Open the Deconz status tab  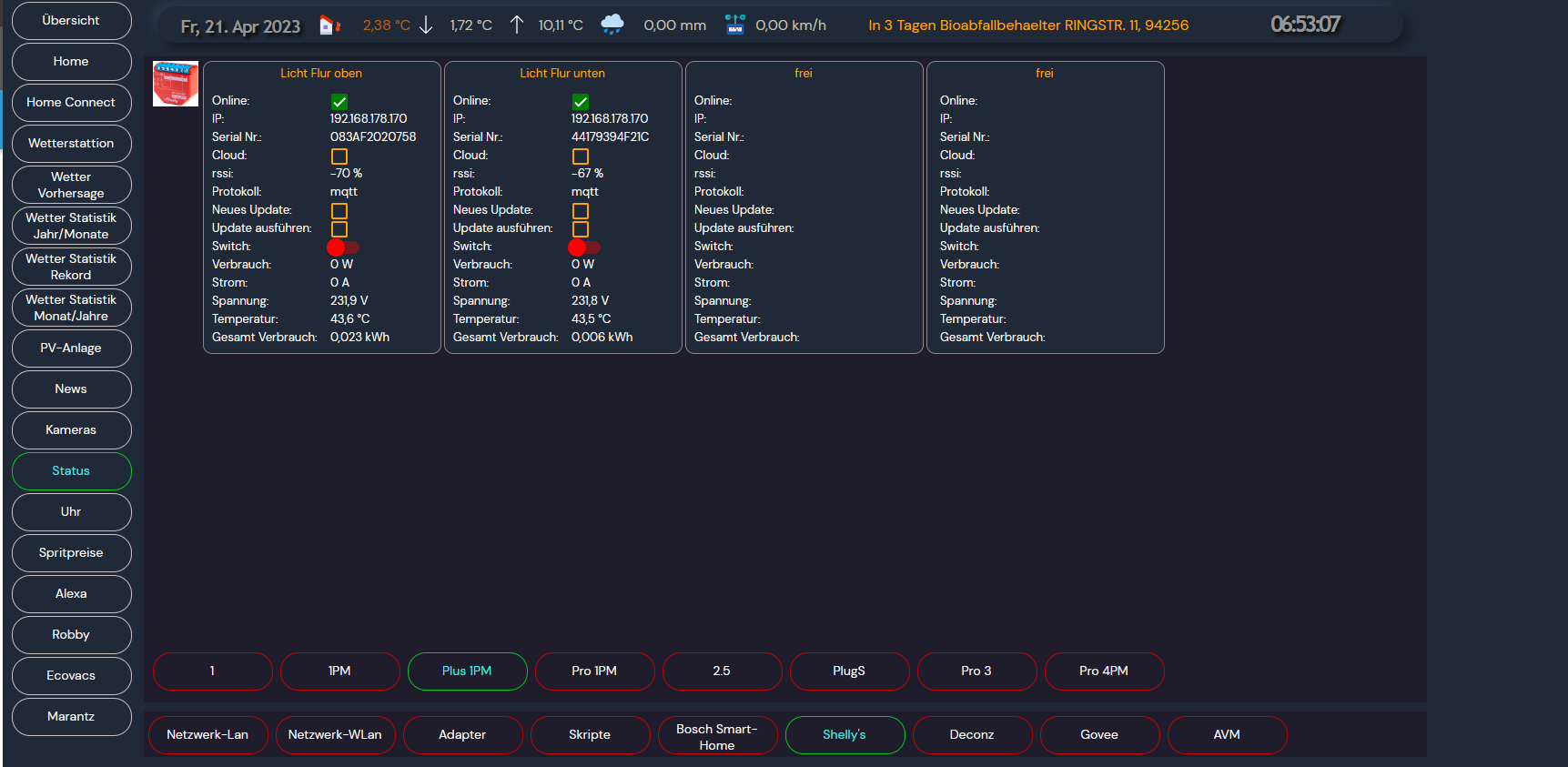pyautogui.click(x=972, y=734)
